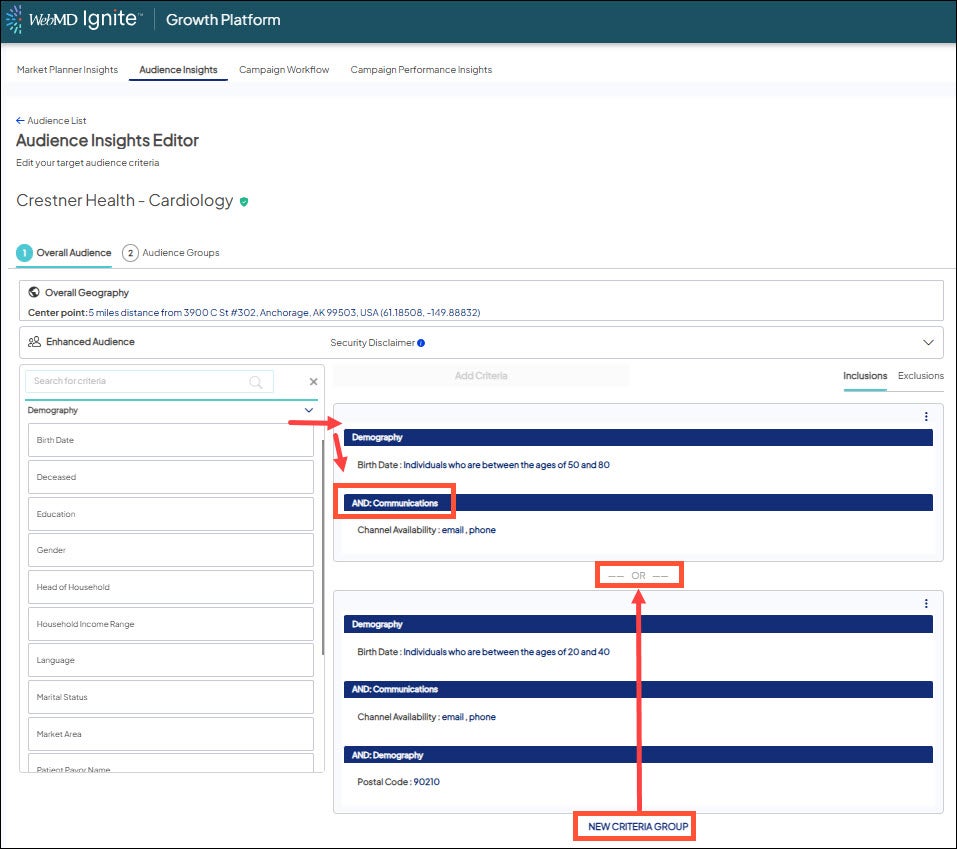This screenshot has height=849, width=957.
Task: Click New Criteria Group link
Action: pos(634,827)
